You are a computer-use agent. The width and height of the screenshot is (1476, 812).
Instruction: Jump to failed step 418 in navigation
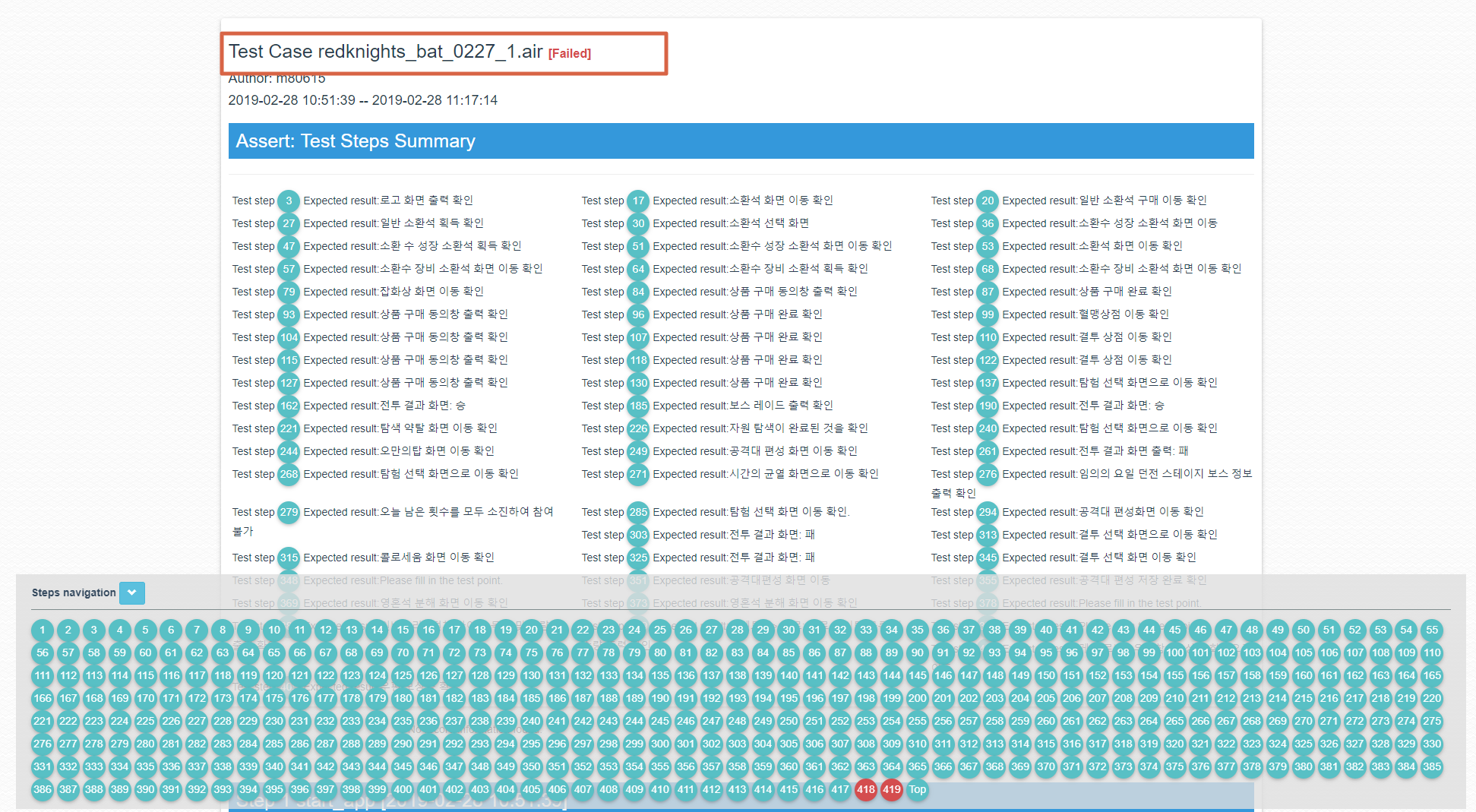pyautogui.click(x=866, y=789)
